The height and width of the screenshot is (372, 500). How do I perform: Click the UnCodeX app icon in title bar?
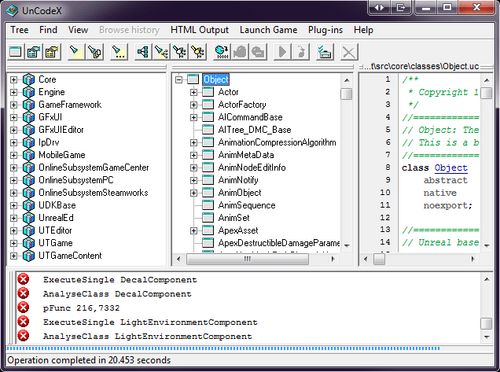[12, 11]
